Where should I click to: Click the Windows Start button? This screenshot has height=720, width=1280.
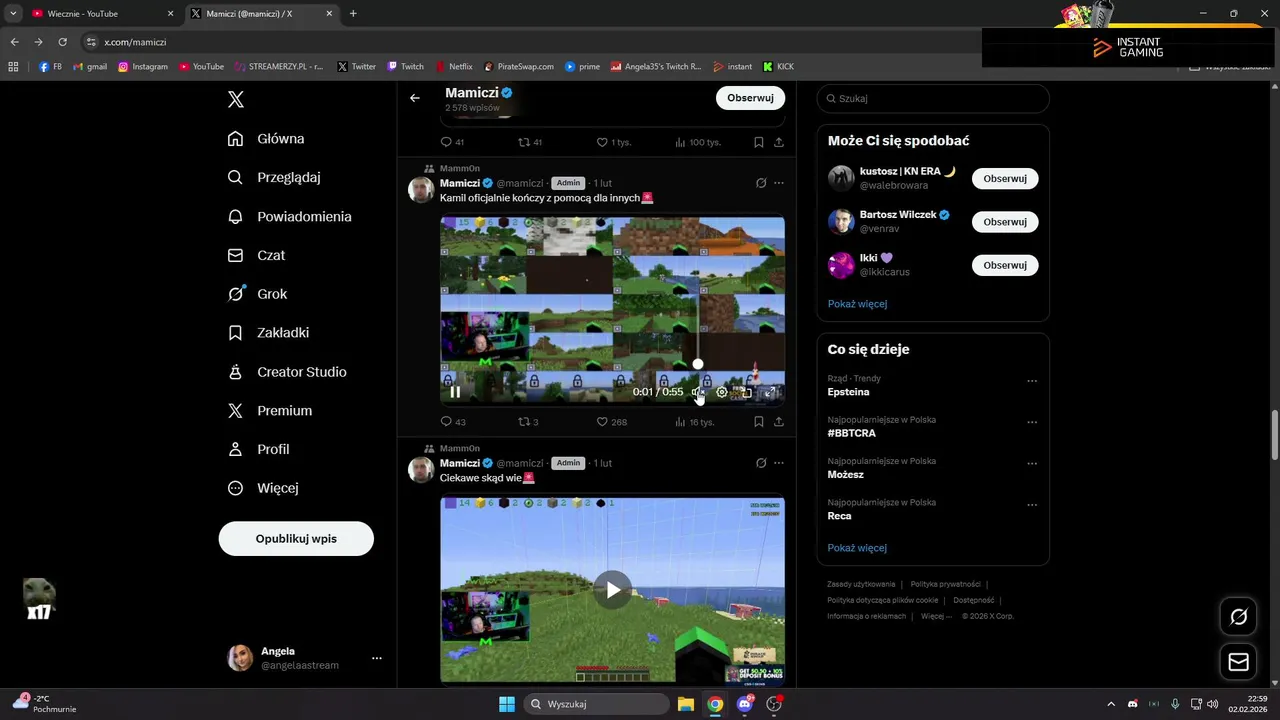507,704
